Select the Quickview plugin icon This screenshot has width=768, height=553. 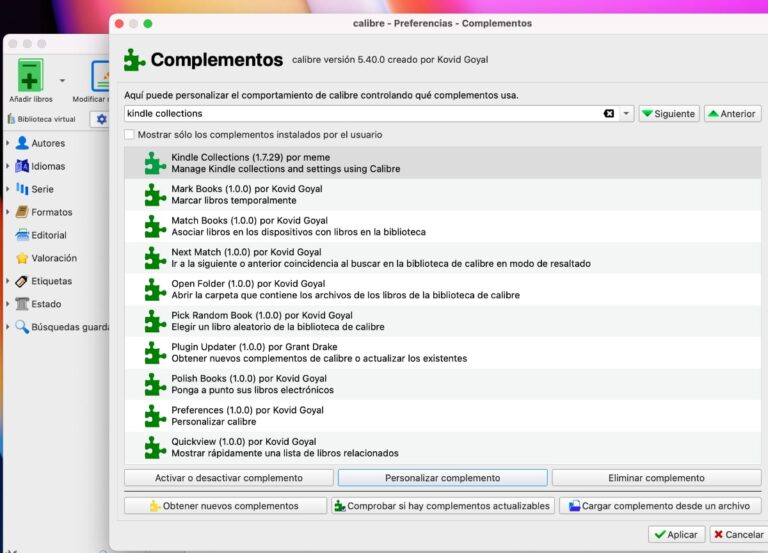coord(155,447)
